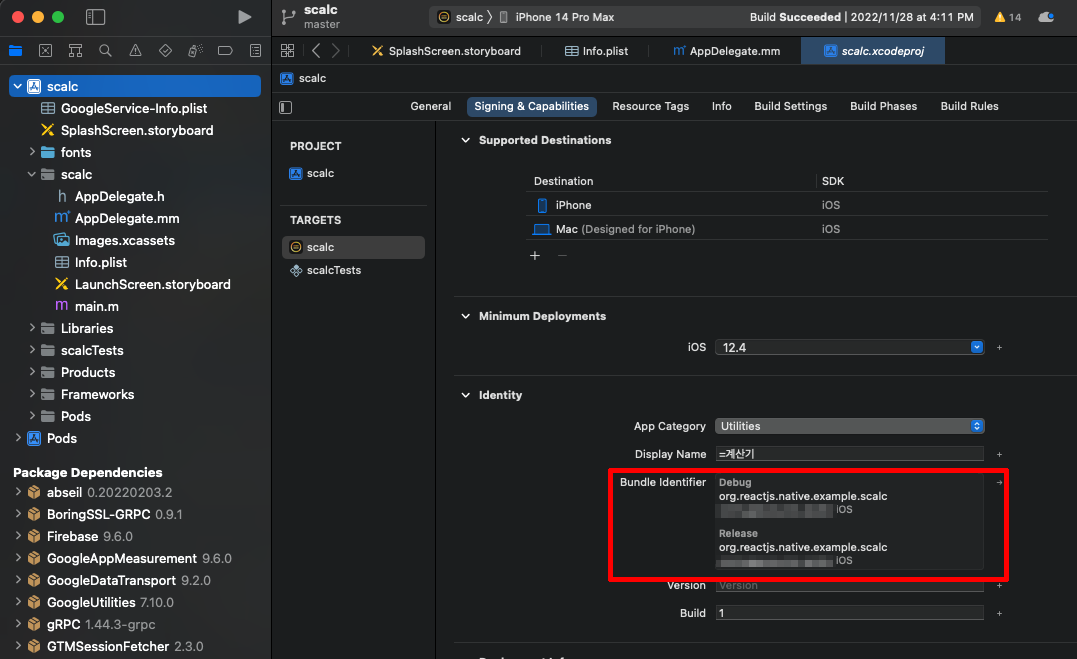Expand the Frameworks group
The height and width of the screenshot is (659, 1077).
(x=32, y=394)
